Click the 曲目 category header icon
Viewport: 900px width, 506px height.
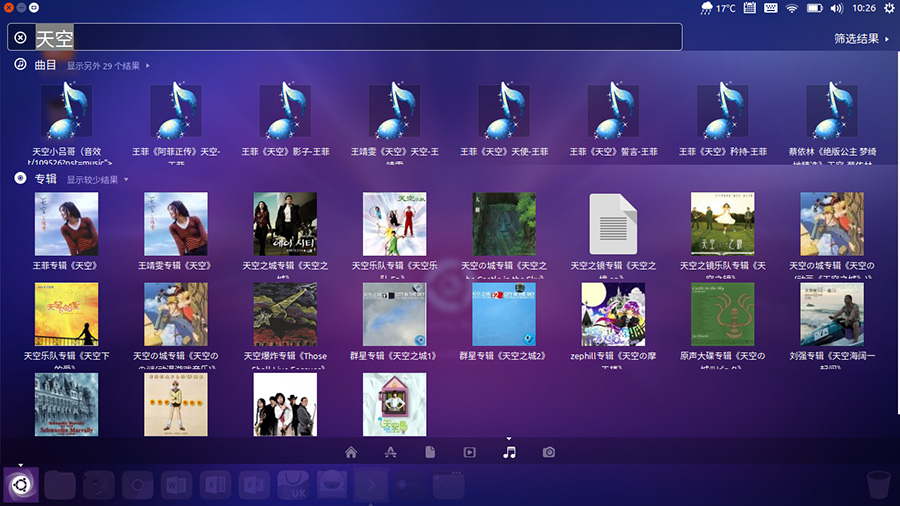point(20,64)
